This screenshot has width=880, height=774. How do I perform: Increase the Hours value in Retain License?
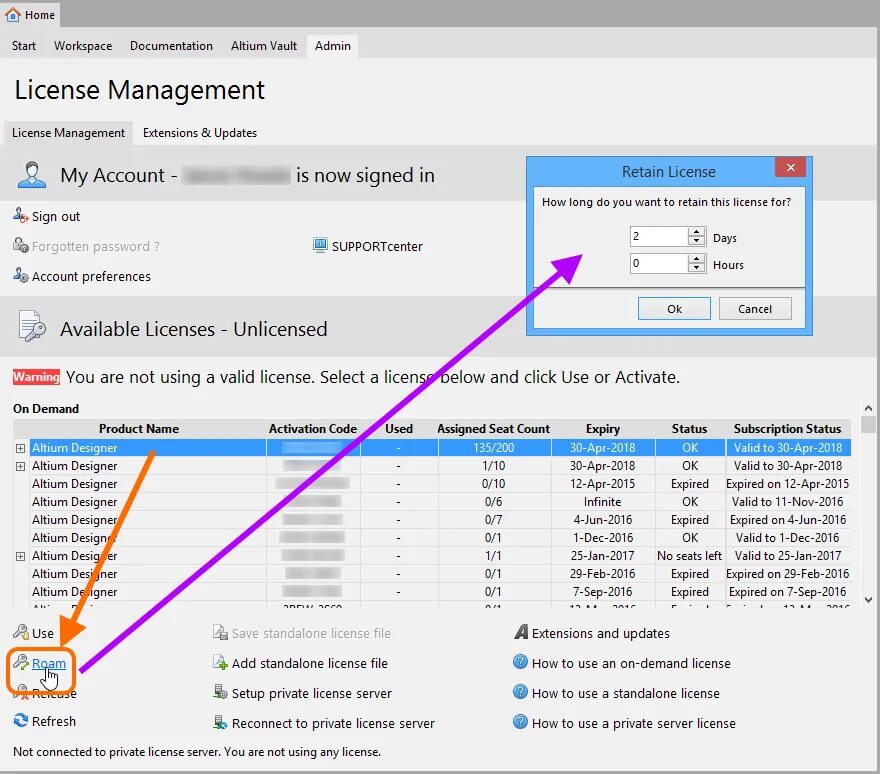coord(696,258)
